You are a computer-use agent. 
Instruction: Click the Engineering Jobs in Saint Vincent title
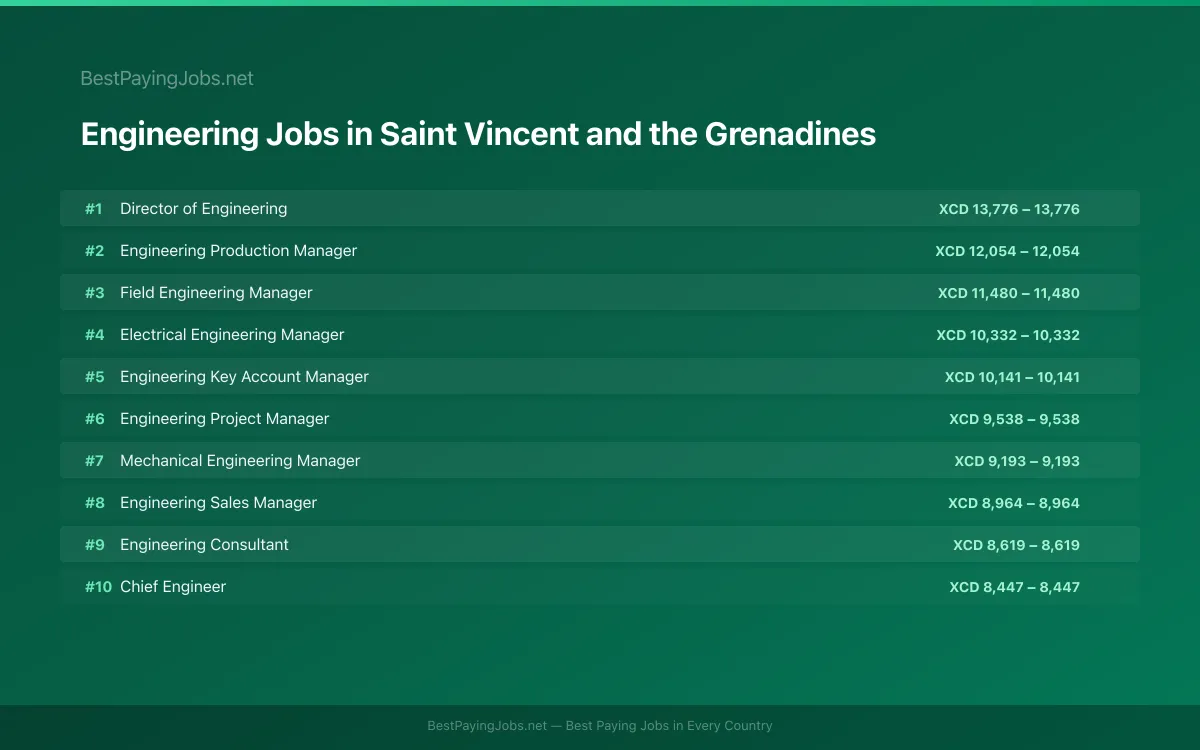pos(478,134)
